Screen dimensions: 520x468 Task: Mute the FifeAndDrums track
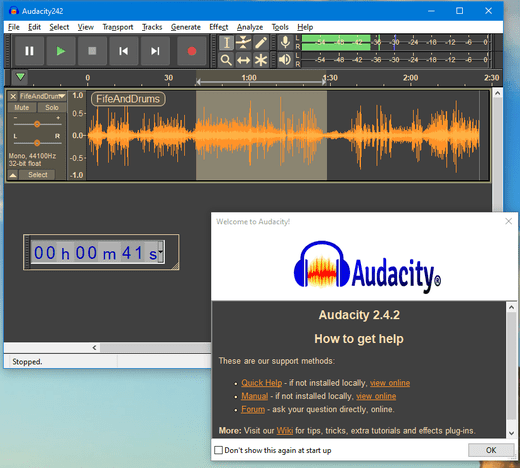(22, 108)
